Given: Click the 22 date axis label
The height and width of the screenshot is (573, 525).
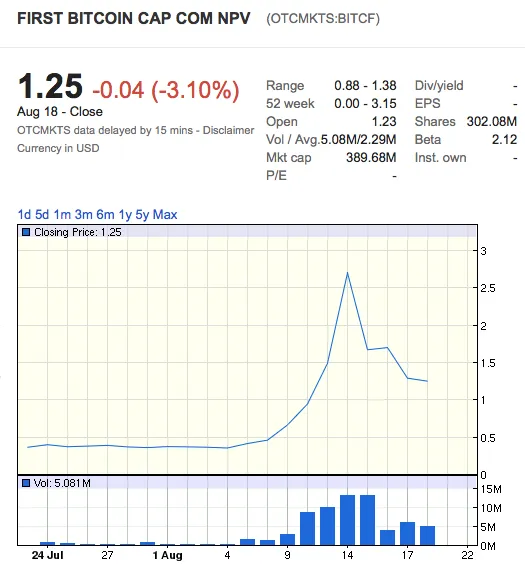Looking at the screenshot, I should 467,555.
